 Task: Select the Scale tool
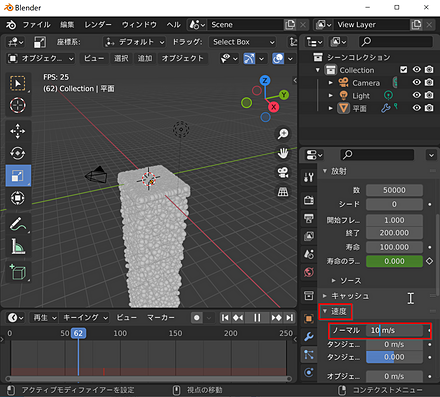[x=18, y=175]
